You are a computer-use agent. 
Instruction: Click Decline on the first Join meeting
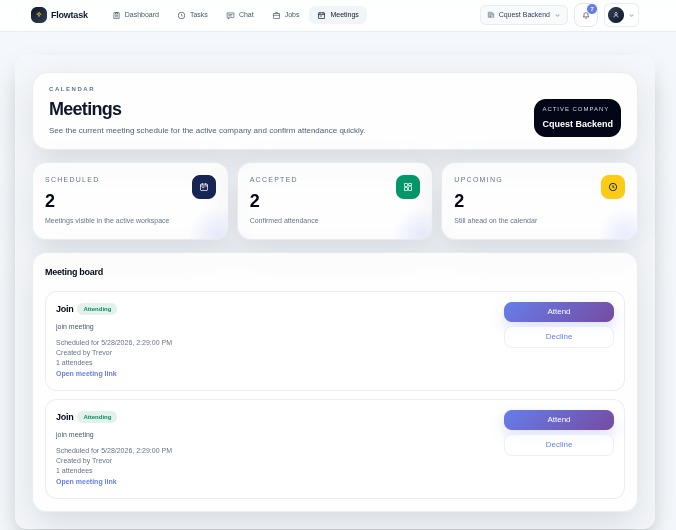559,337
